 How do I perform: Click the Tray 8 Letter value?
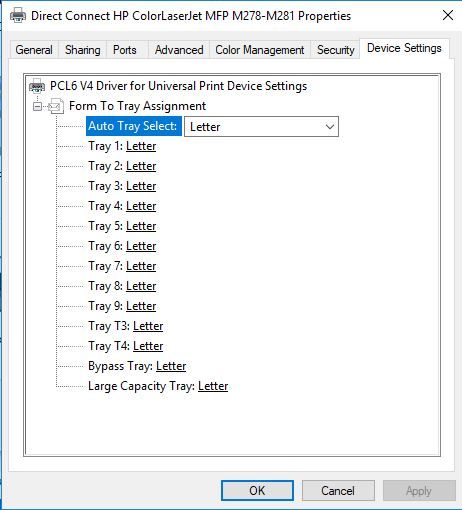[141, 286]
